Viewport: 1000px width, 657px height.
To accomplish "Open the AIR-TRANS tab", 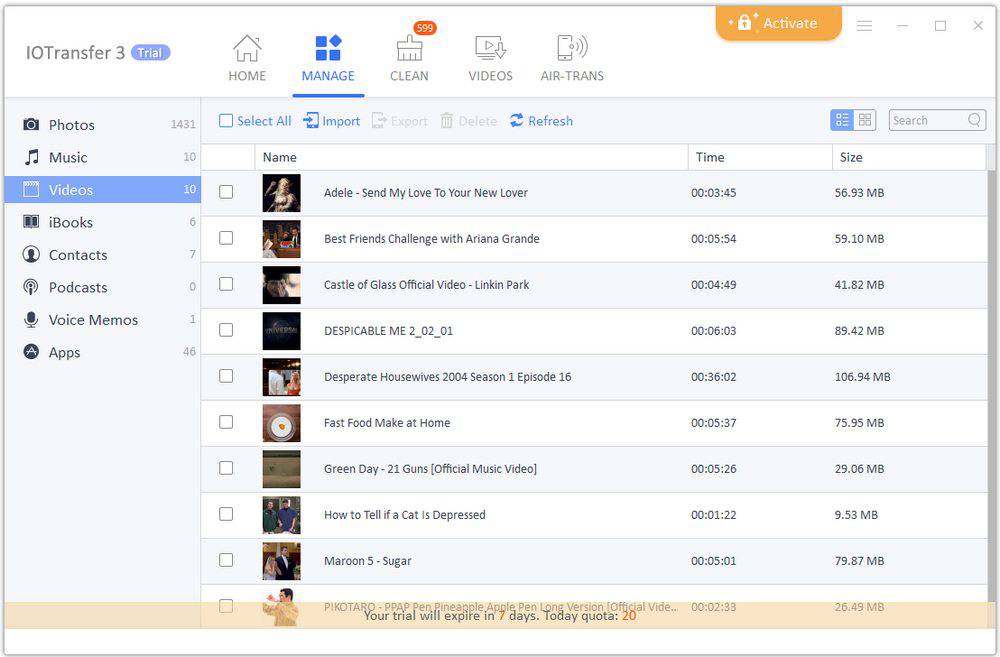I will 572,58.
